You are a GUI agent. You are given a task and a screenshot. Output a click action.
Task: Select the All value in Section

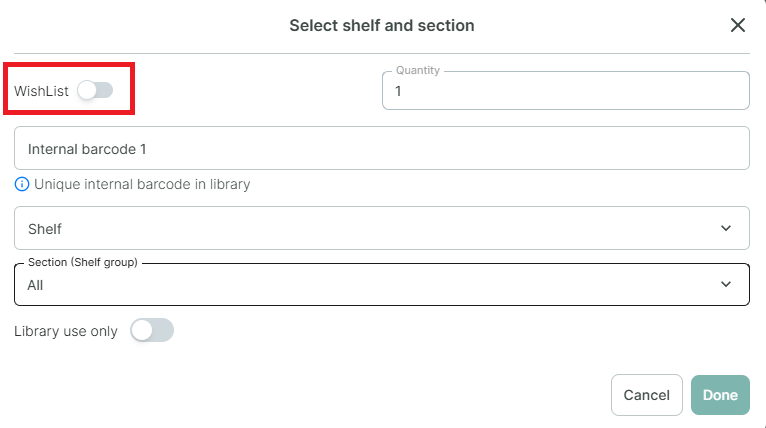point(35,285)
